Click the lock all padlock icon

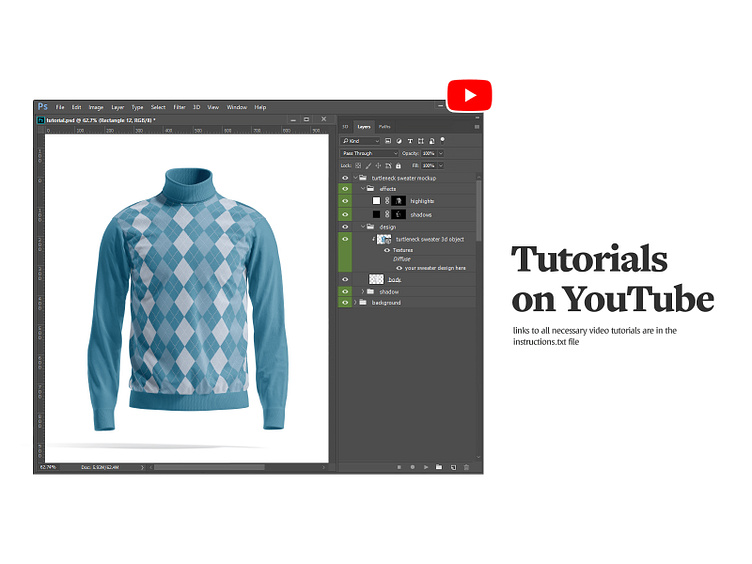pos(399,165)
